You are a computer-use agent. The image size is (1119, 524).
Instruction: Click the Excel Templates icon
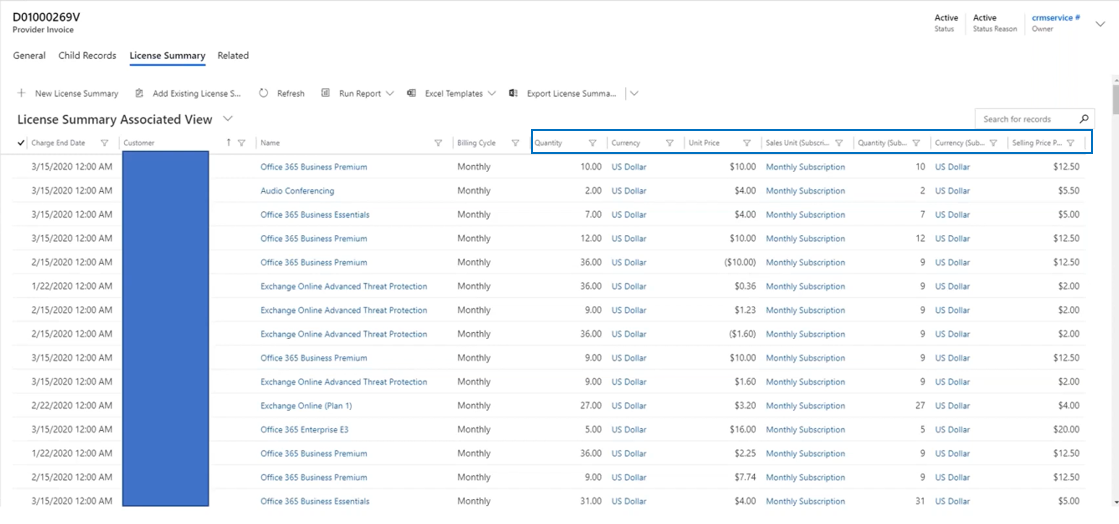[411, 94]
